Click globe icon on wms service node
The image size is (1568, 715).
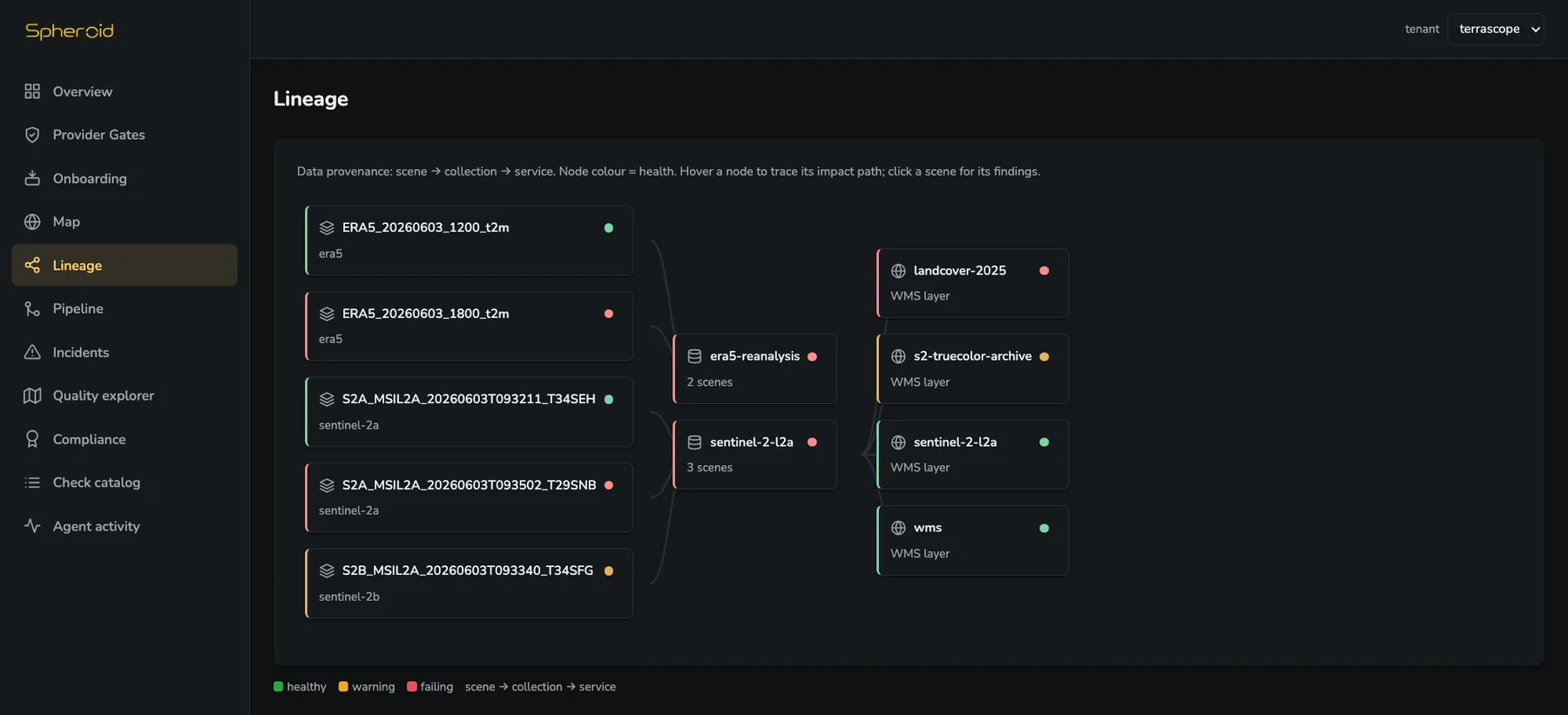coord(898,528)
